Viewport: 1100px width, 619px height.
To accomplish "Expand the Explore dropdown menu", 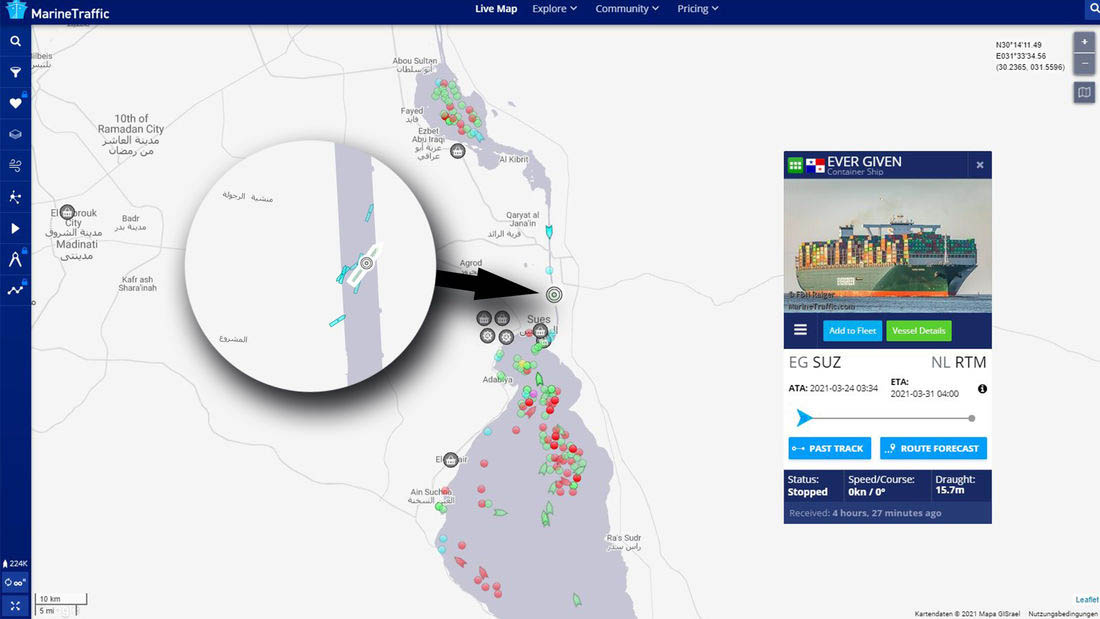I will point(554,9).
